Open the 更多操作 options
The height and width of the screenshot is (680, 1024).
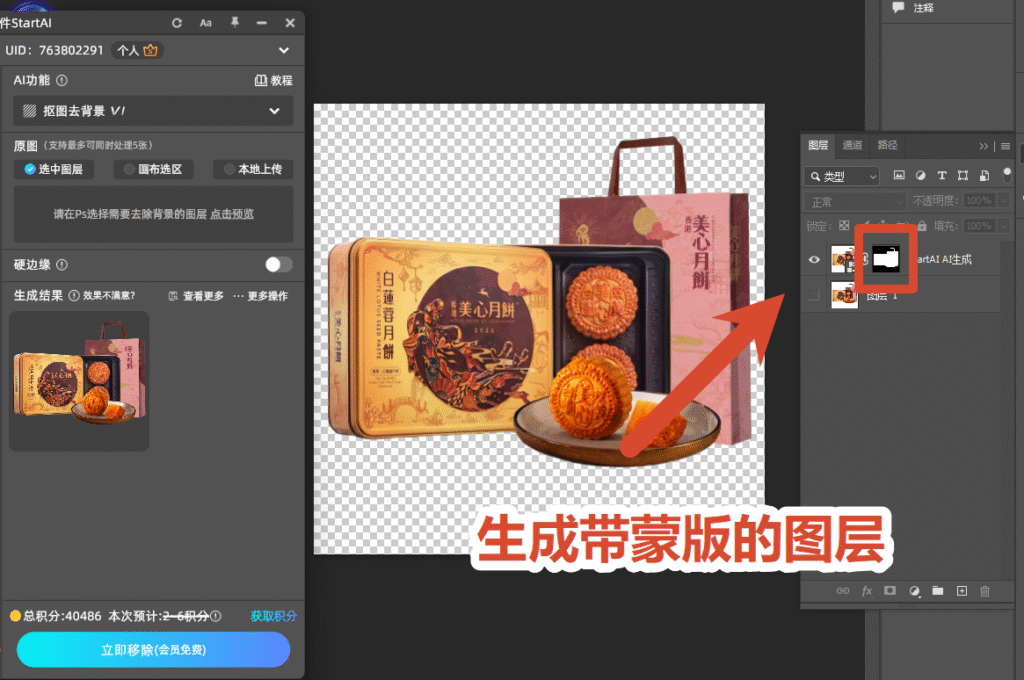260,296
